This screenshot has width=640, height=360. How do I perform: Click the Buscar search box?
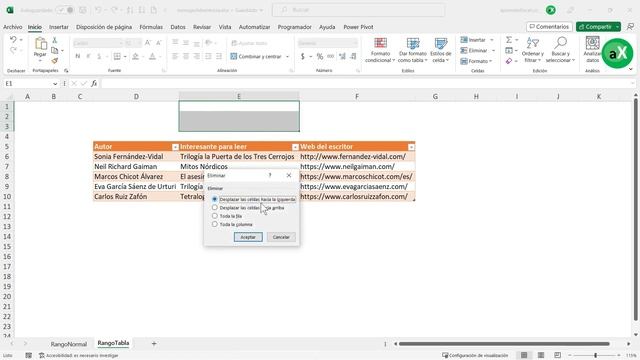(358, 10)
